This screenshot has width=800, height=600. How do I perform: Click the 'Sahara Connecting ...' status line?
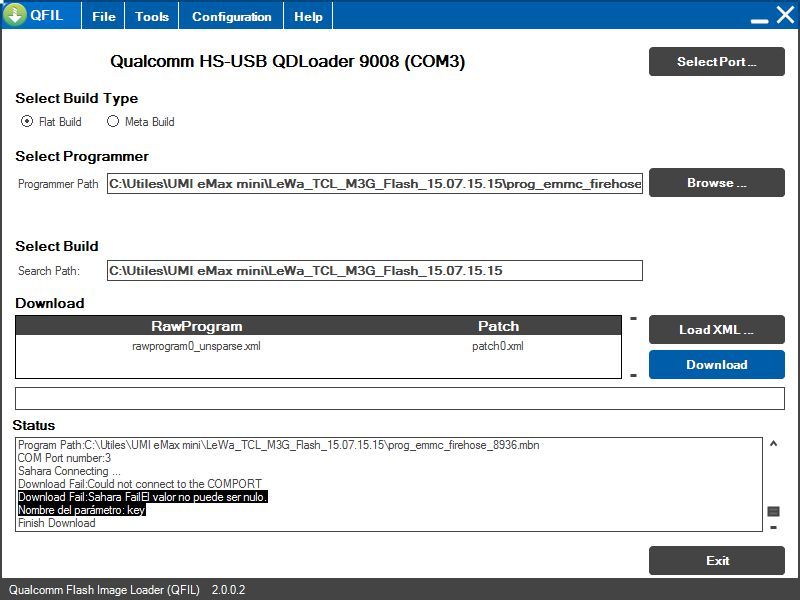pyautogui.click(x=69, y=471)
